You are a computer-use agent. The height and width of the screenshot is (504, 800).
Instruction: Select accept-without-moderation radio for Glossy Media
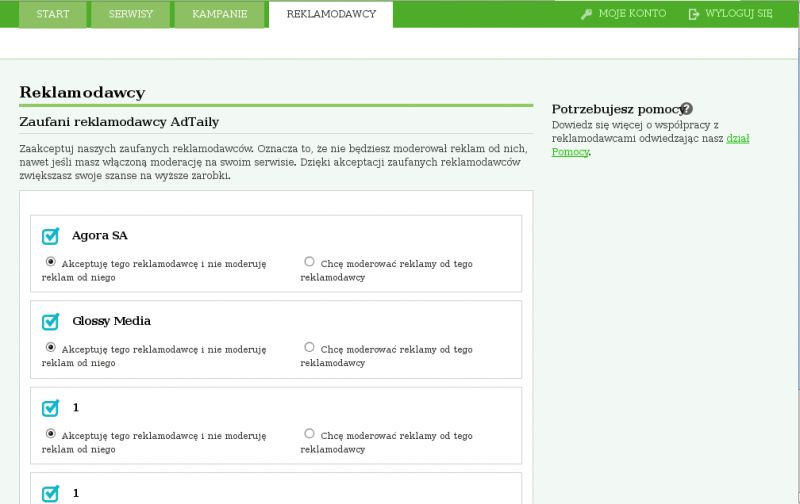[51, 347]
